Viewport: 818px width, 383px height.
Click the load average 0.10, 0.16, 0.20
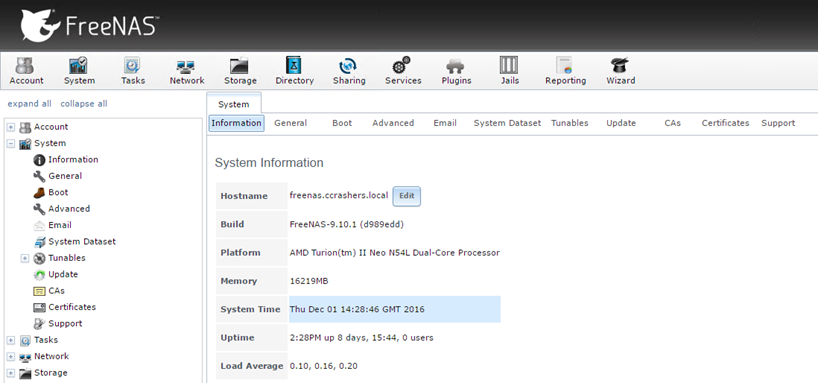(323, 366)
